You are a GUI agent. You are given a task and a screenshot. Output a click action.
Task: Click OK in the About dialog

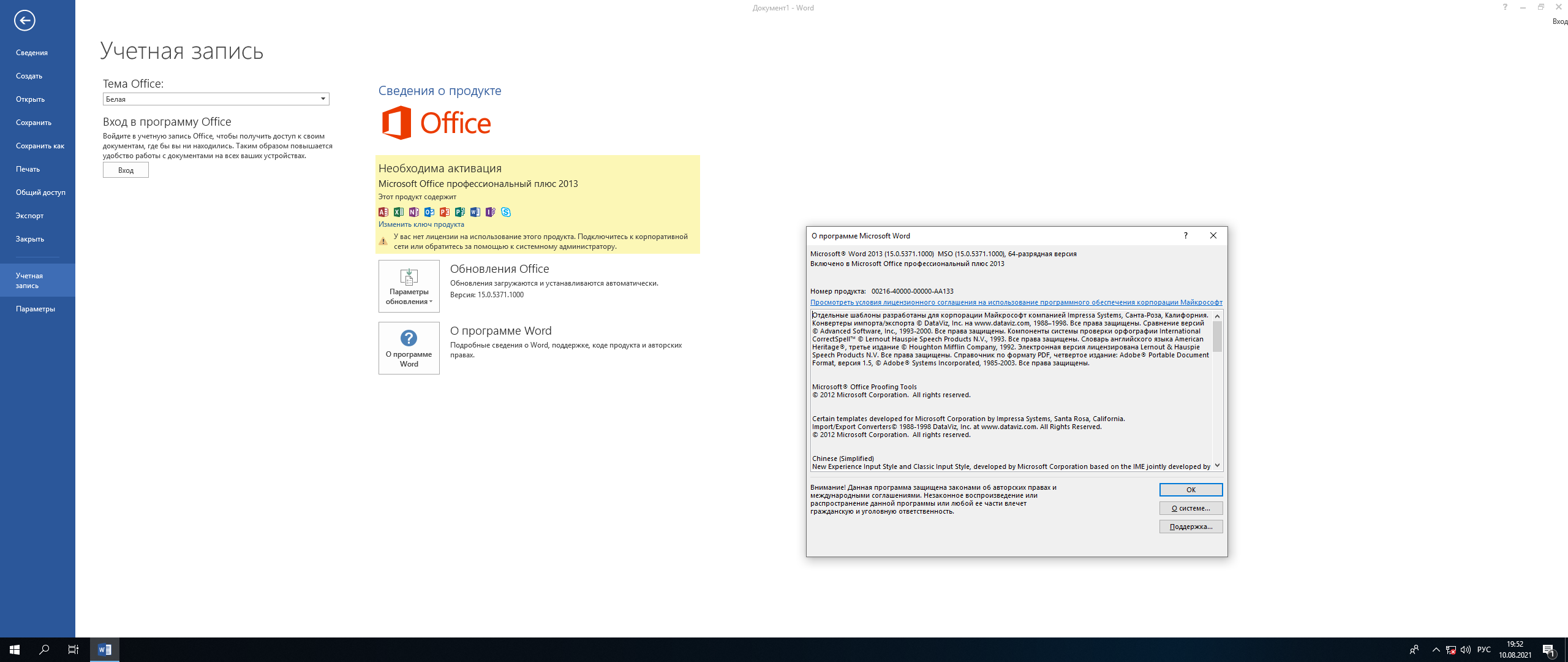pyautogui.click(x=1191, y=490)
